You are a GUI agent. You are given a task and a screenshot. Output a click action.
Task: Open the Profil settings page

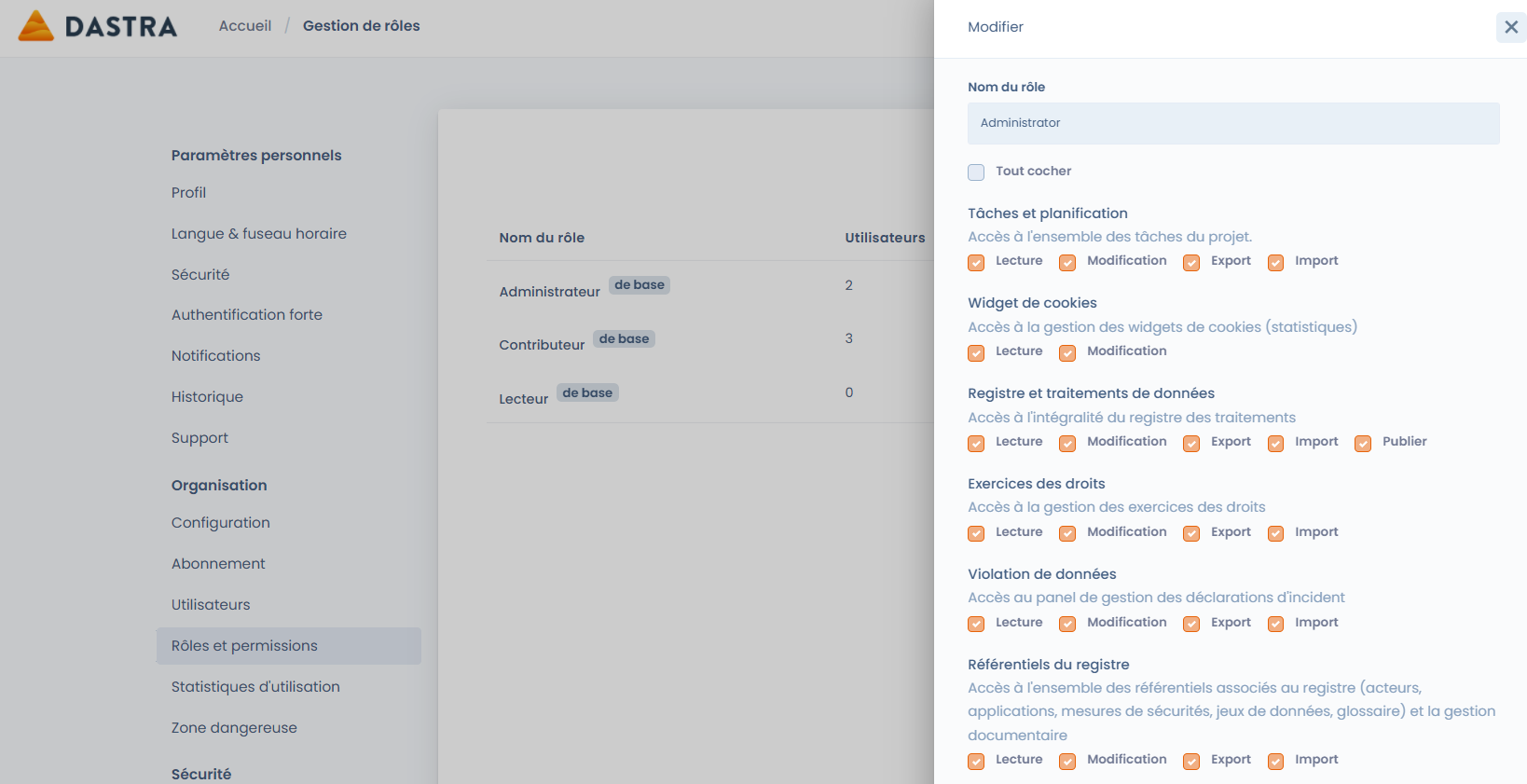click(188, 193)
